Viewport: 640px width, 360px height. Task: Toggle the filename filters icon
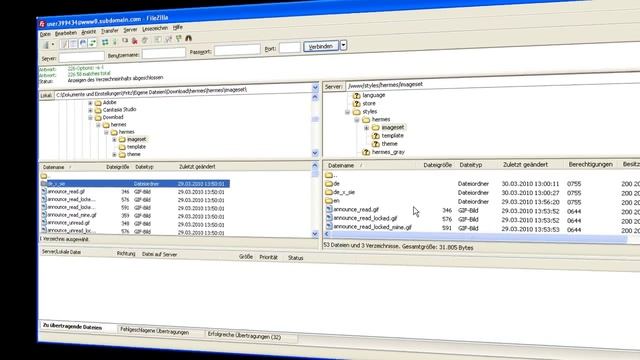tap(158, 39)
